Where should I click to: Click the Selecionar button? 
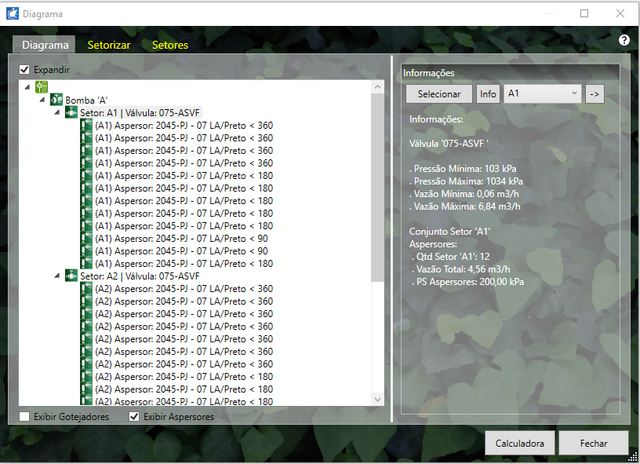tap(438, 93)
